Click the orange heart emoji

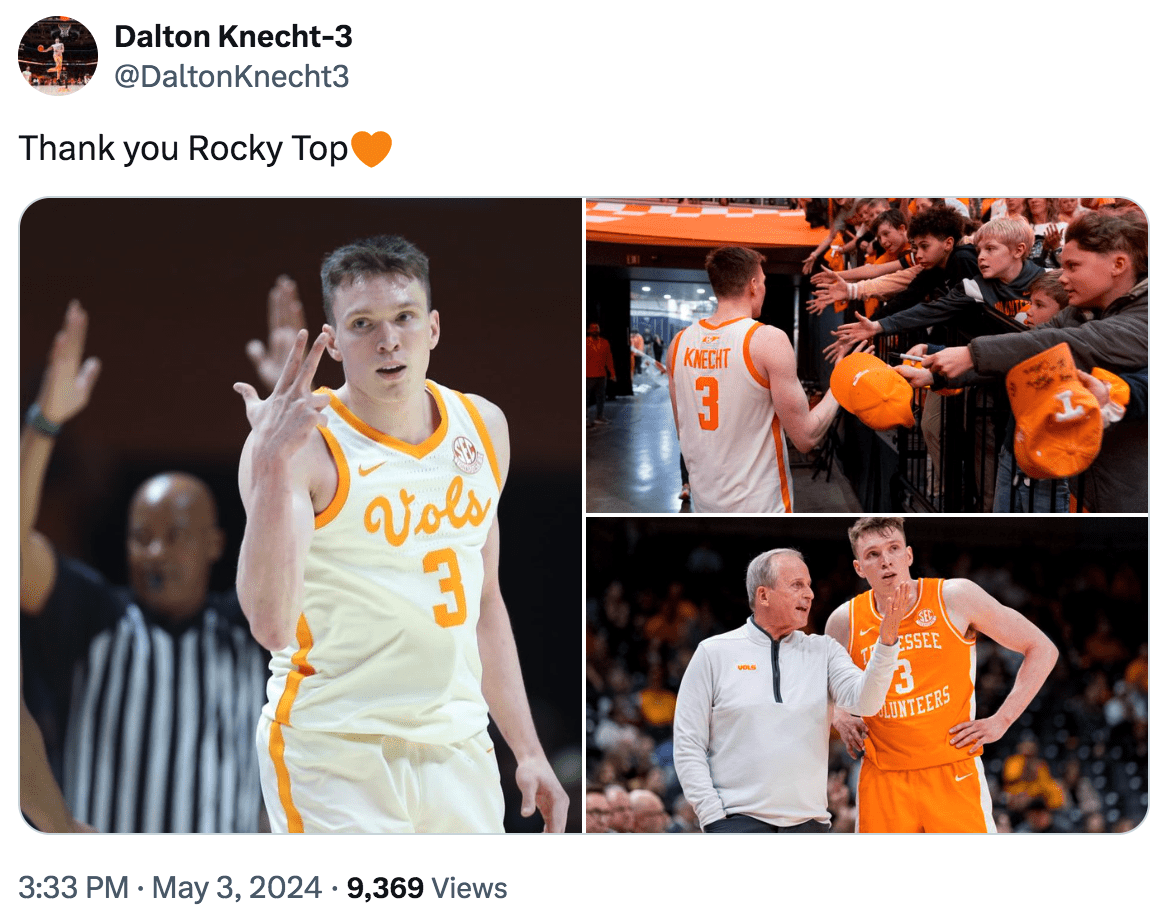pos(372,150)
